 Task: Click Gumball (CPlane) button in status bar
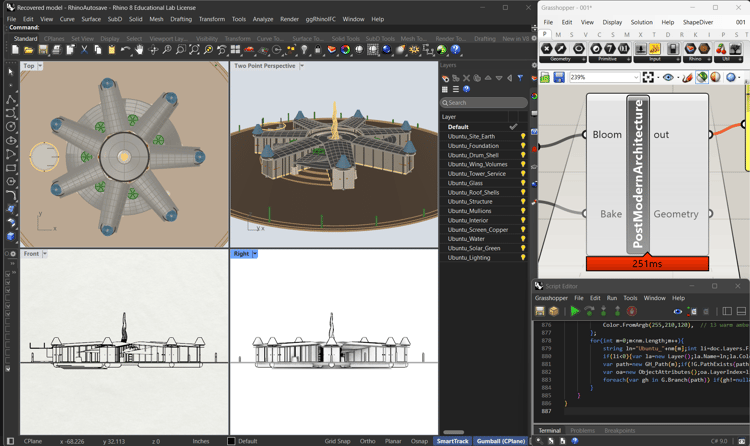[501, 441]
